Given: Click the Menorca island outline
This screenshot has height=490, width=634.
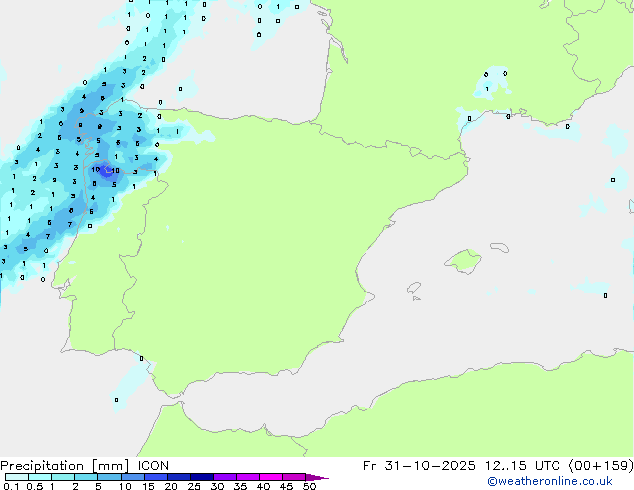Looking at the screenshot, I should pos(499,247).
